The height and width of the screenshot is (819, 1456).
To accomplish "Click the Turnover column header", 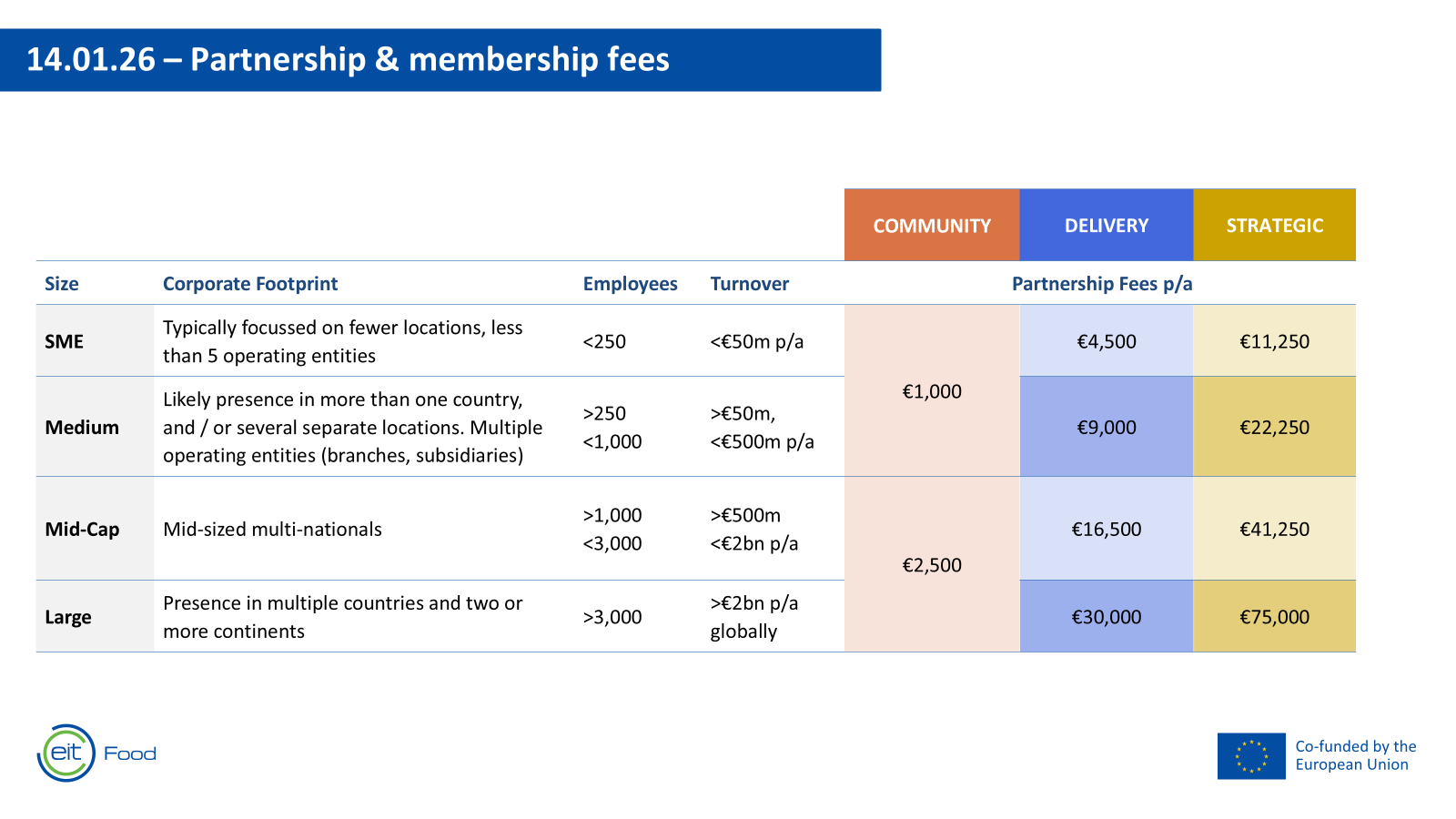I will (750, 284).
